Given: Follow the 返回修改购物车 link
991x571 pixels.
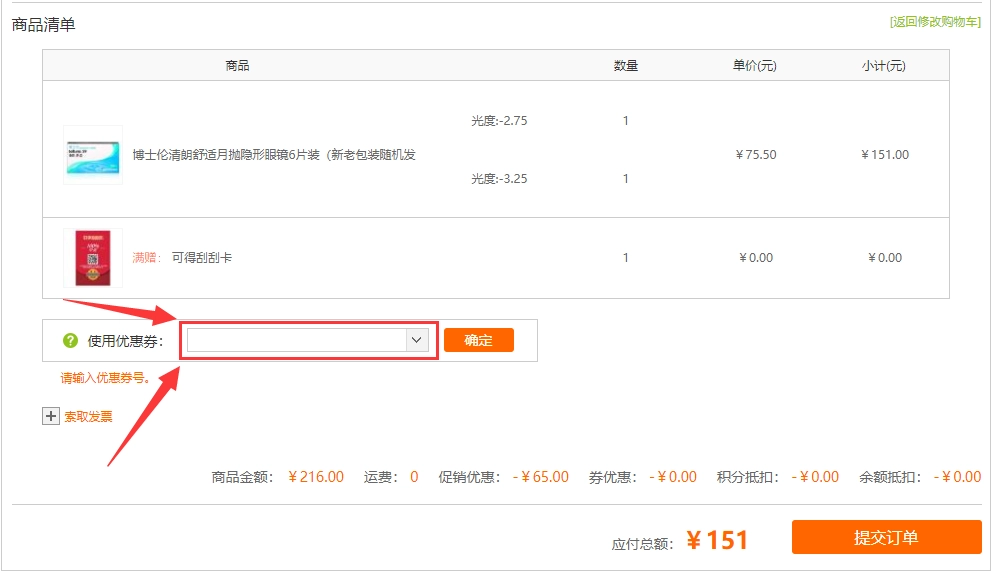Looking at the screenshot, I should coord(934,22).
